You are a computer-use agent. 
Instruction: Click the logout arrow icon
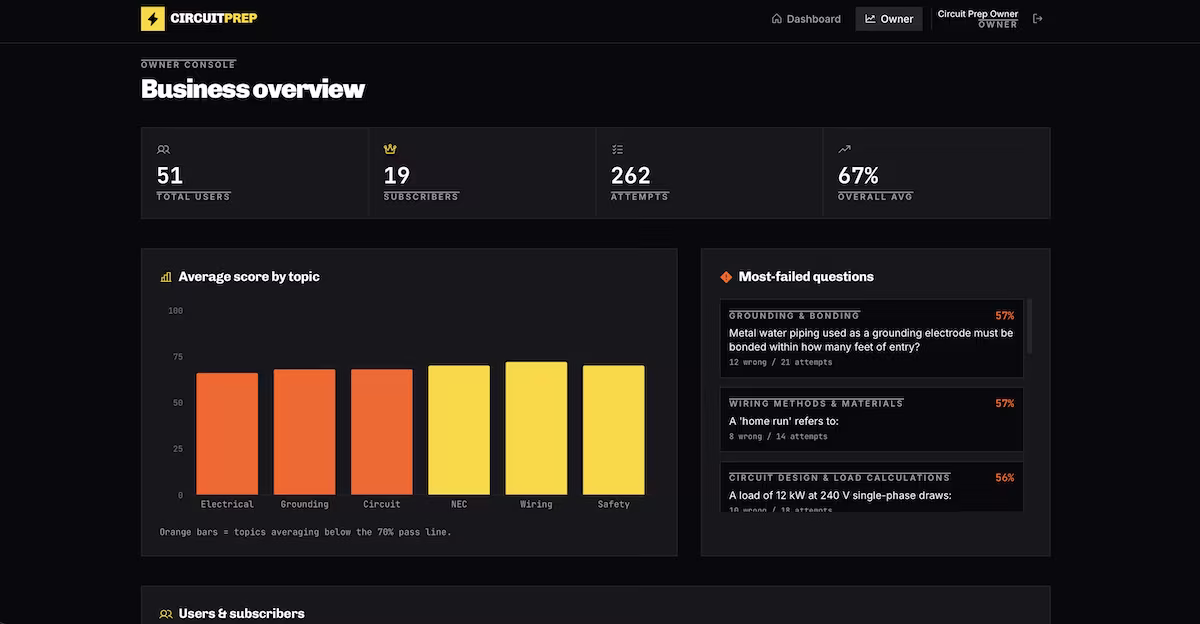1038,19
